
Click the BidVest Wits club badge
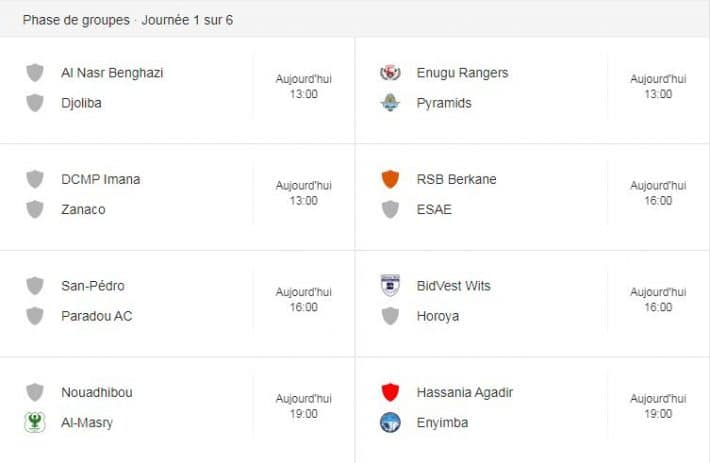[x=390, y=286]
